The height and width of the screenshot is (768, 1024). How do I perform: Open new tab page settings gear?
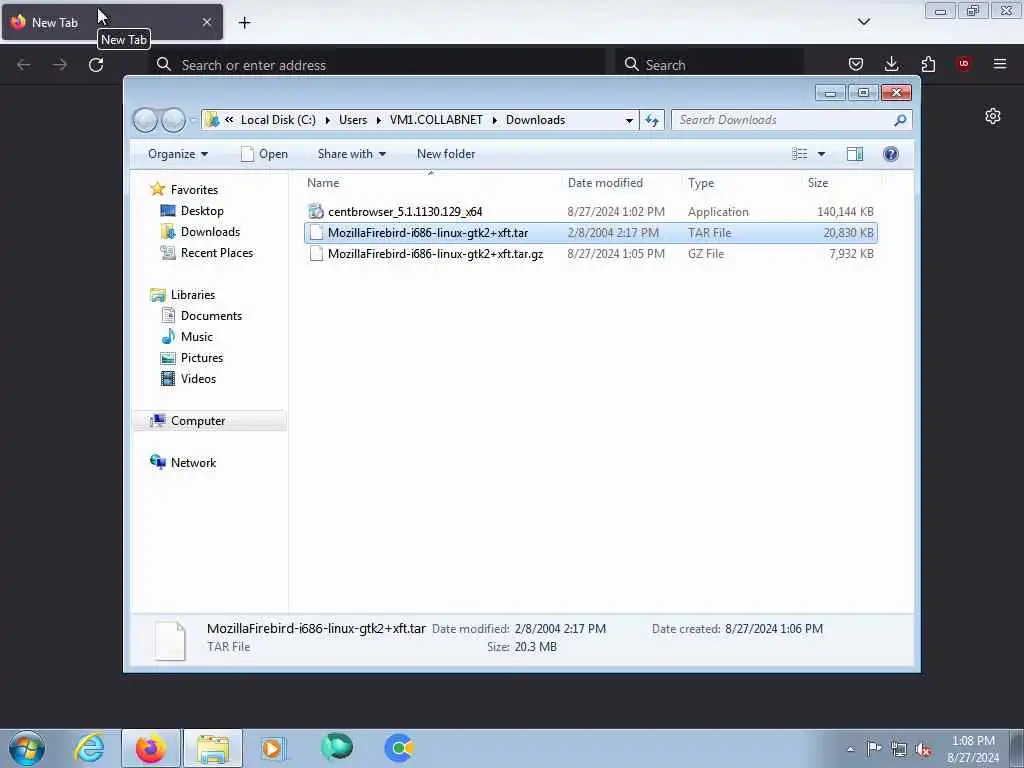pos(993,116)
